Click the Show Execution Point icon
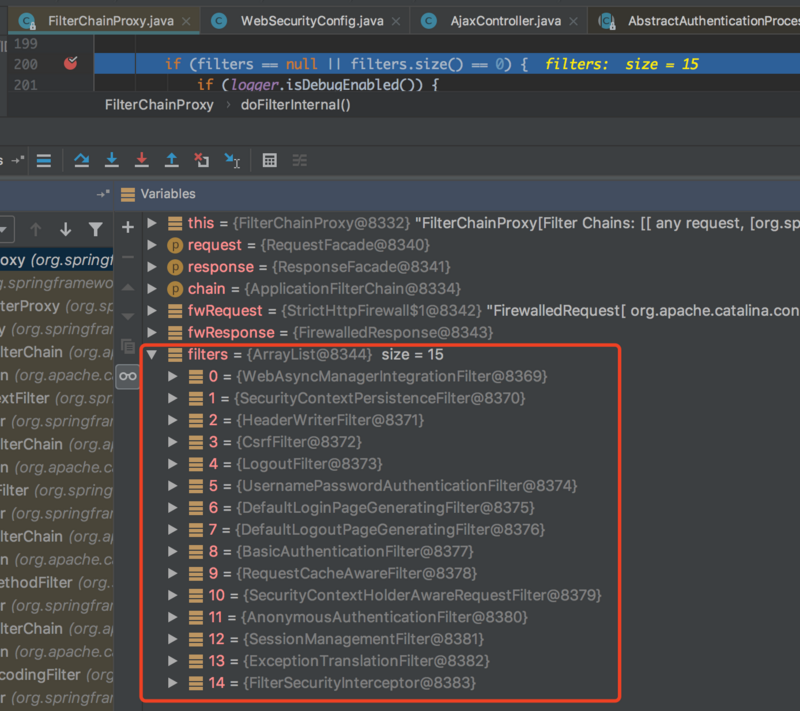The width and height of the screenshot is (800, 711). 44,160
